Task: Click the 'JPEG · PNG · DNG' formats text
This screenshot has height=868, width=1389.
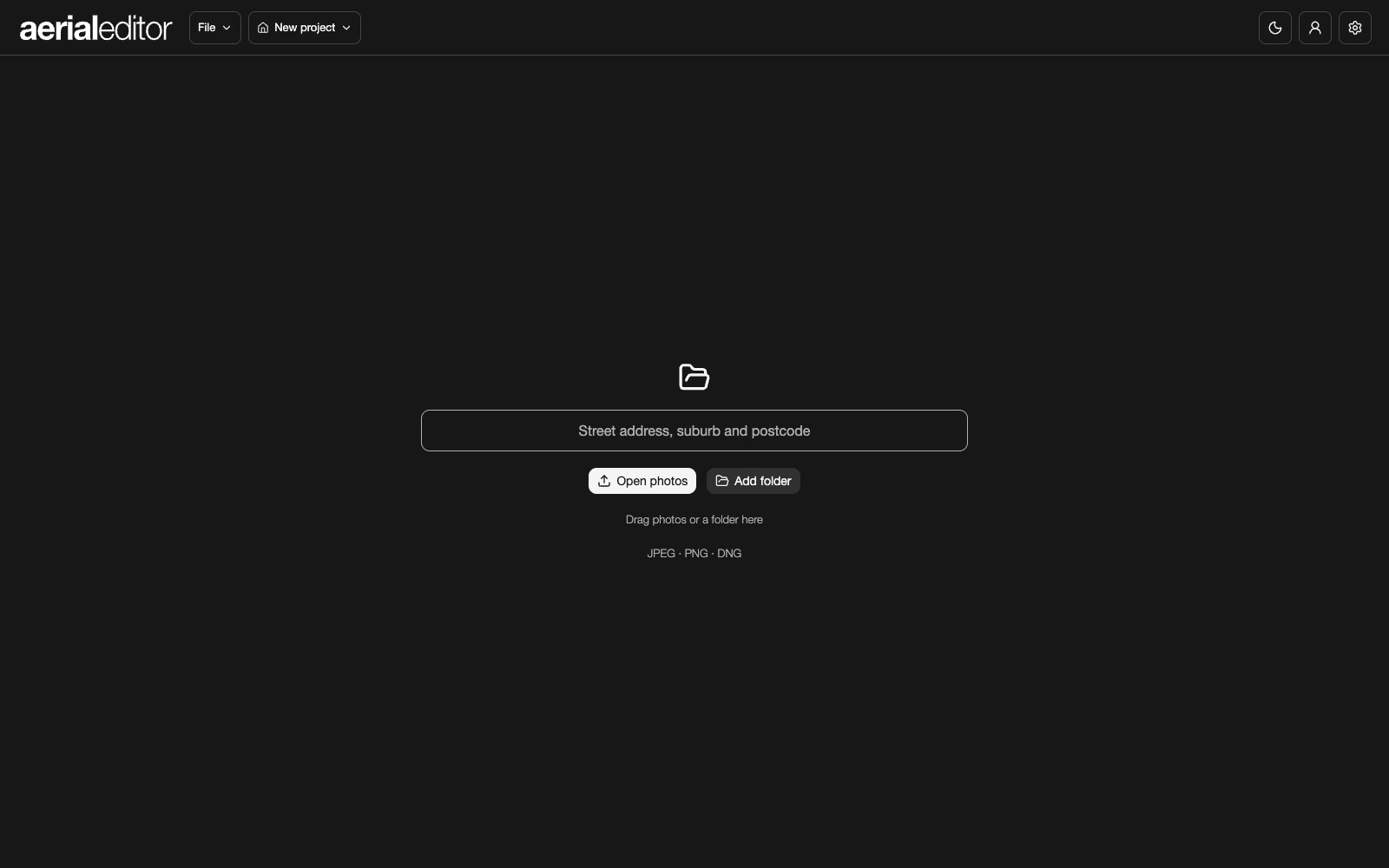Action: tap(694, 554)
